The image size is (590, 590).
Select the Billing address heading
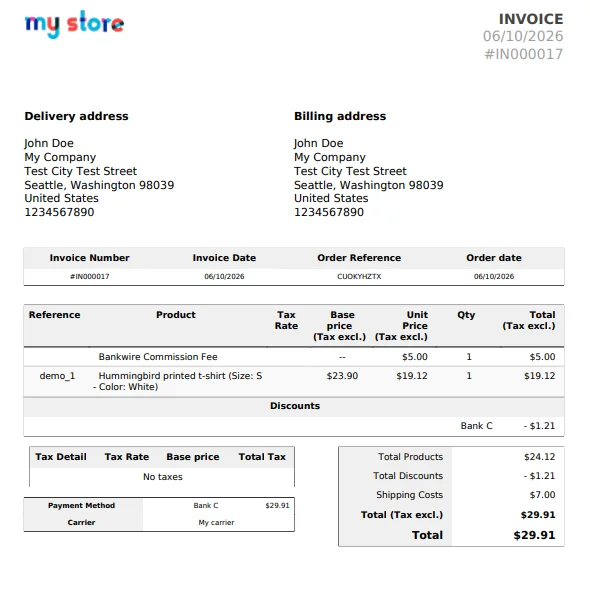tap(340, 116)
